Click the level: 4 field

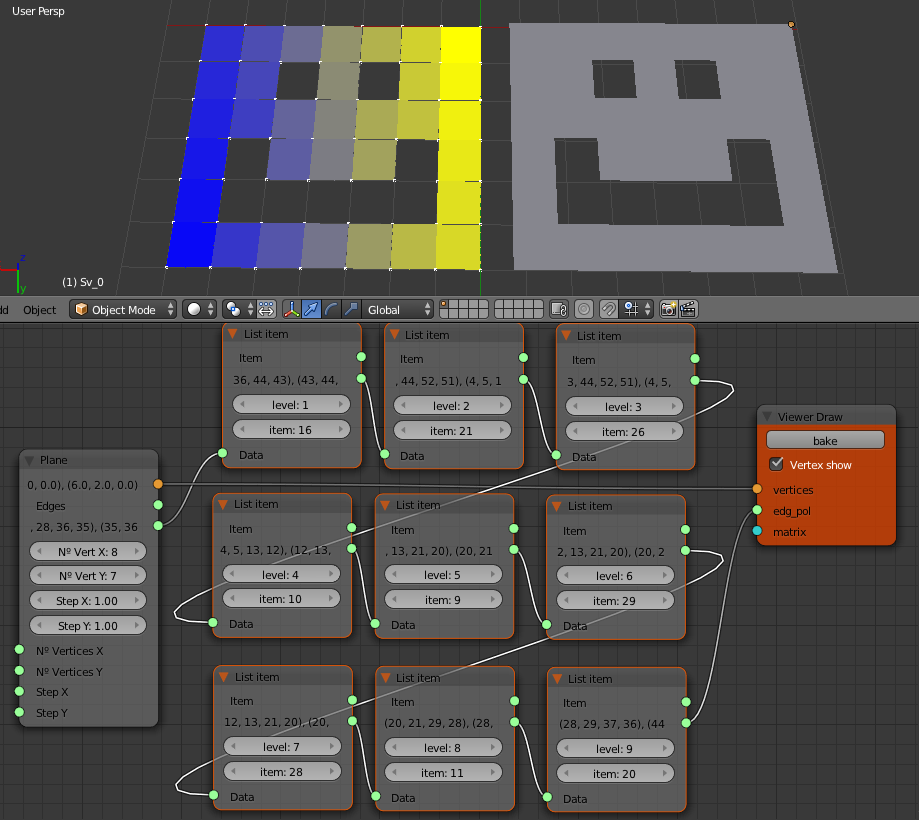pyautogui.click(x=281, y=575)
